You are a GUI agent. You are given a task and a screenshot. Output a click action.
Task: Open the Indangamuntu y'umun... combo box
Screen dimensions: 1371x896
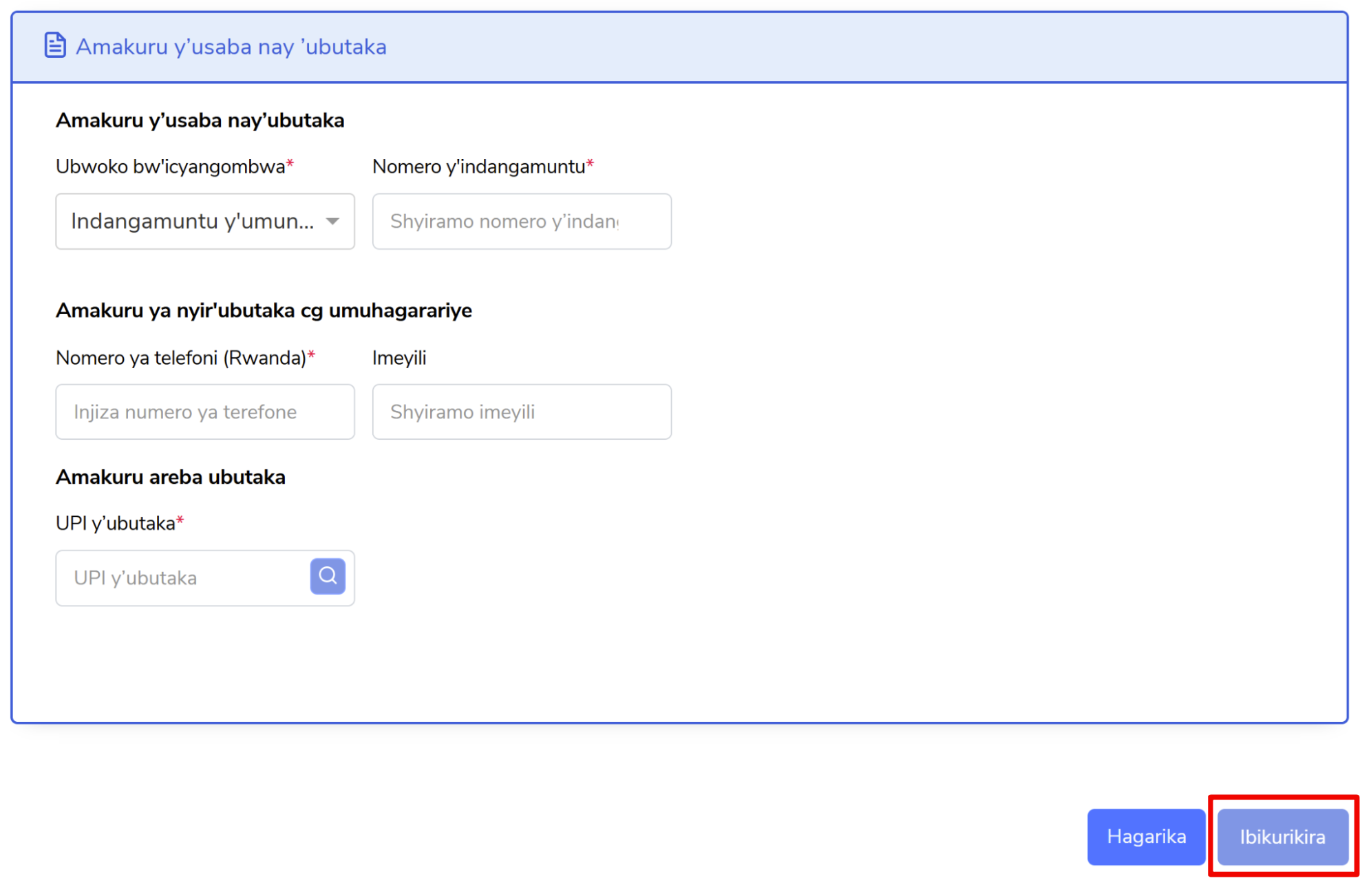193,221
